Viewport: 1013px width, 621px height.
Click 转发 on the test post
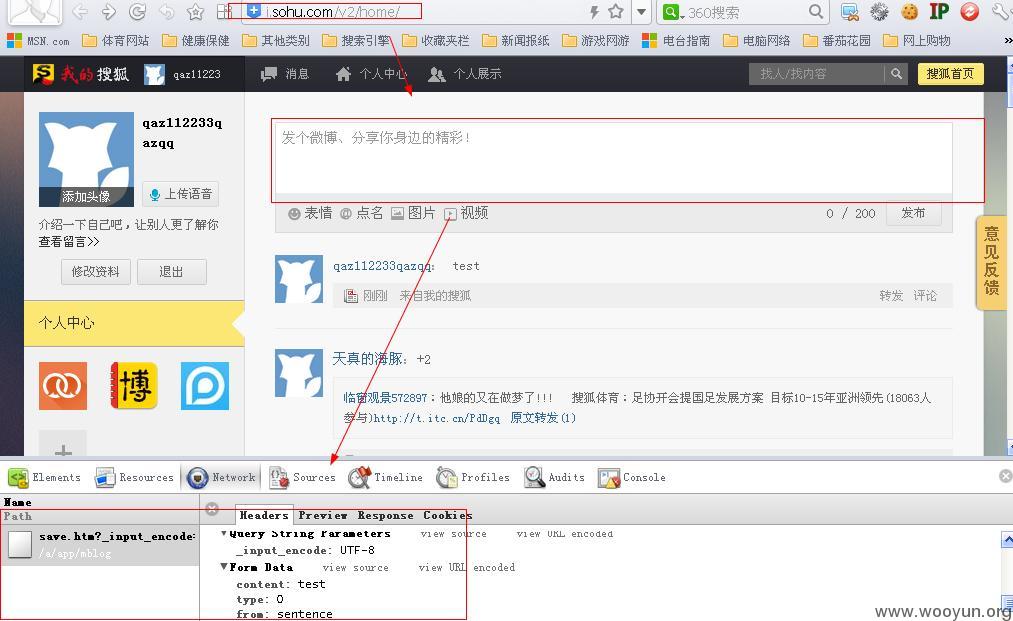pyautogui.click(x=891, y=296)
